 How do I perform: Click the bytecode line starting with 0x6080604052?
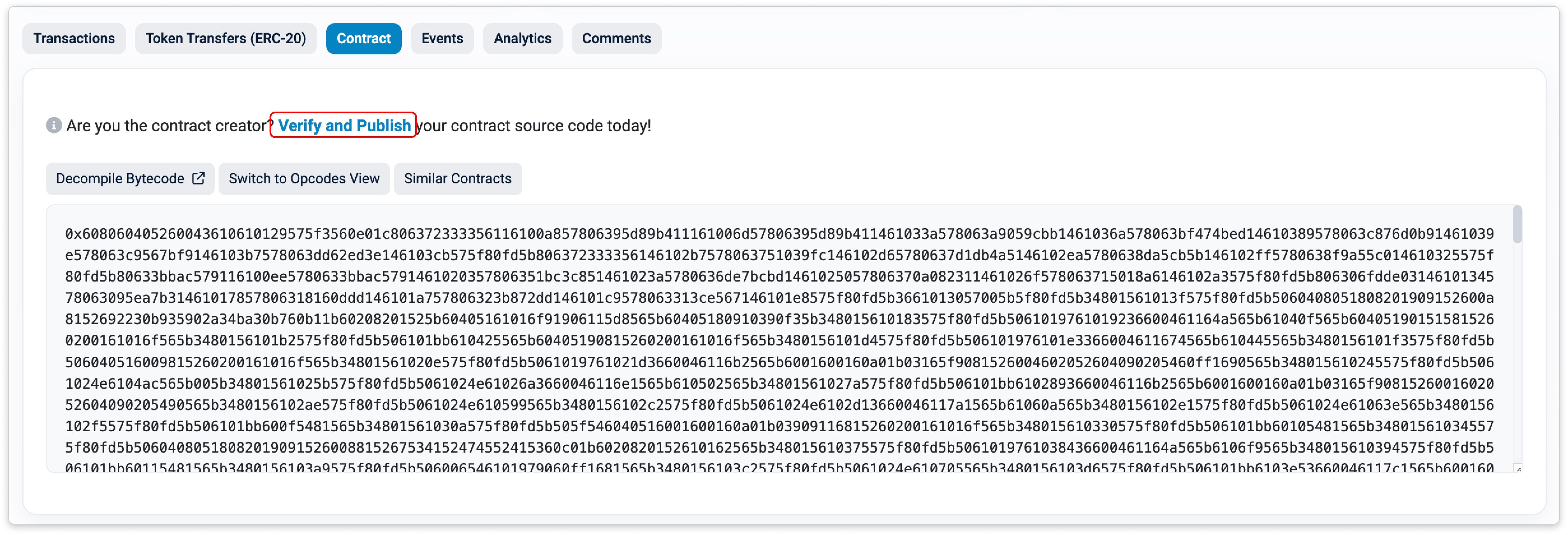tap(779, 234)
